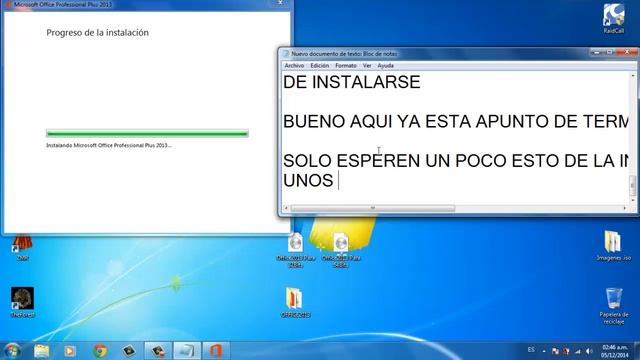640x360 pixels.
Task: Open the Imagenes iso folder on desktop
Action: tap(613, 245)
